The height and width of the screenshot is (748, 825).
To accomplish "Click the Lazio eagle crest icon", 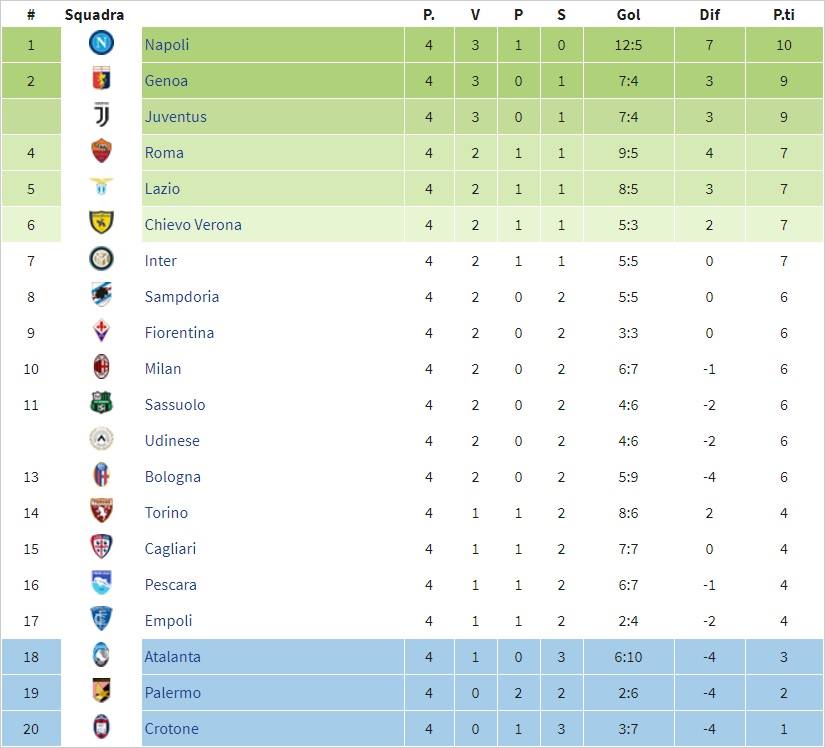I will pyautogui.click(x=101, y=188).
